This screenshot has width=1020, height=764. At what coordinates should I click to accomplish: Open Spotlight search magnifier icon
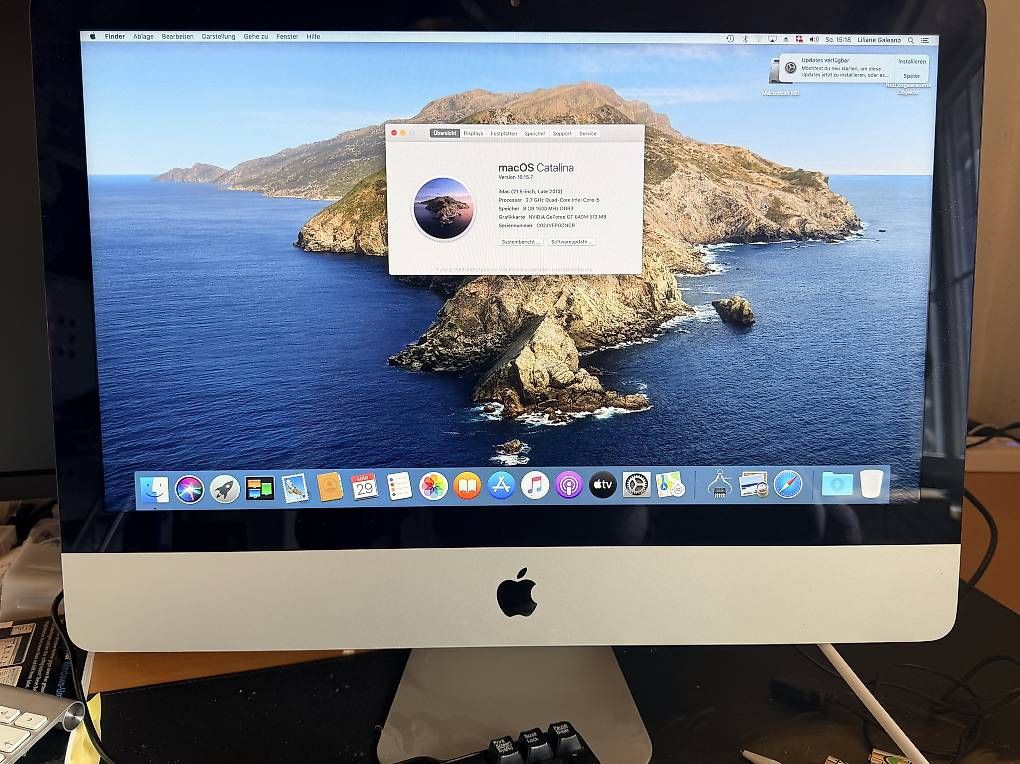(x=911, y=40)
